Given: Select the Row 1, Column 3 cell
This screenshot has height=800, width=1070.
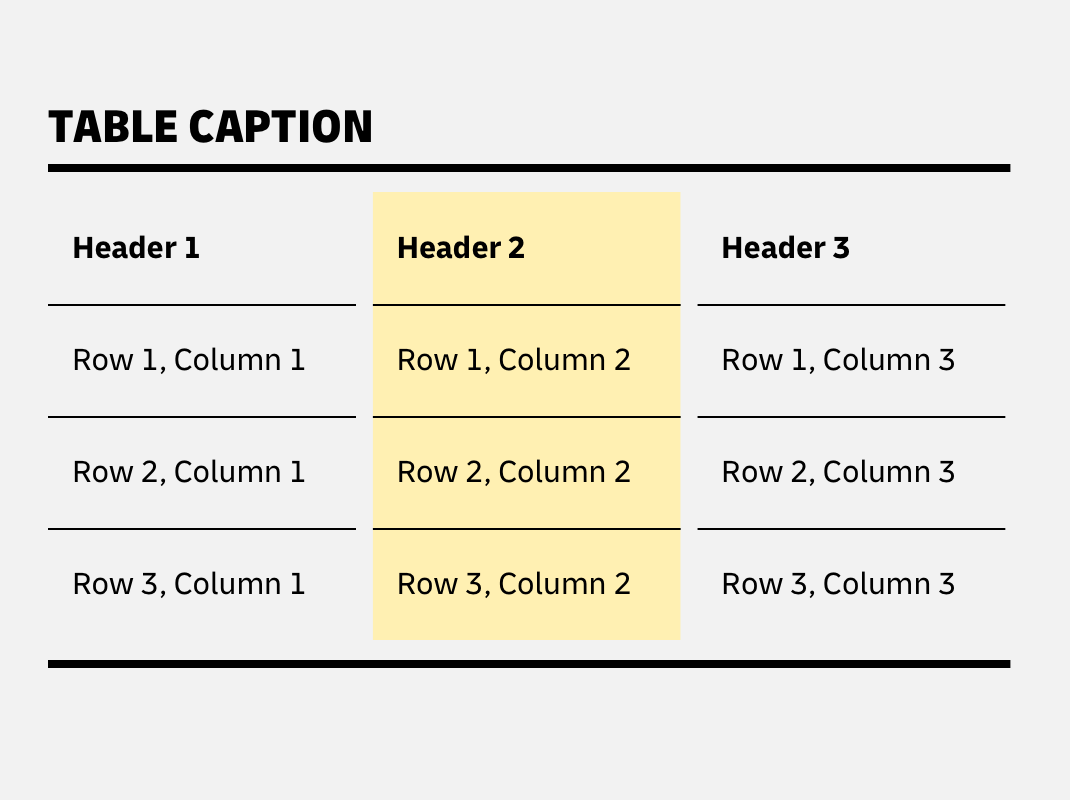Looking at the screenshot, I should click(x=838, y=360).
